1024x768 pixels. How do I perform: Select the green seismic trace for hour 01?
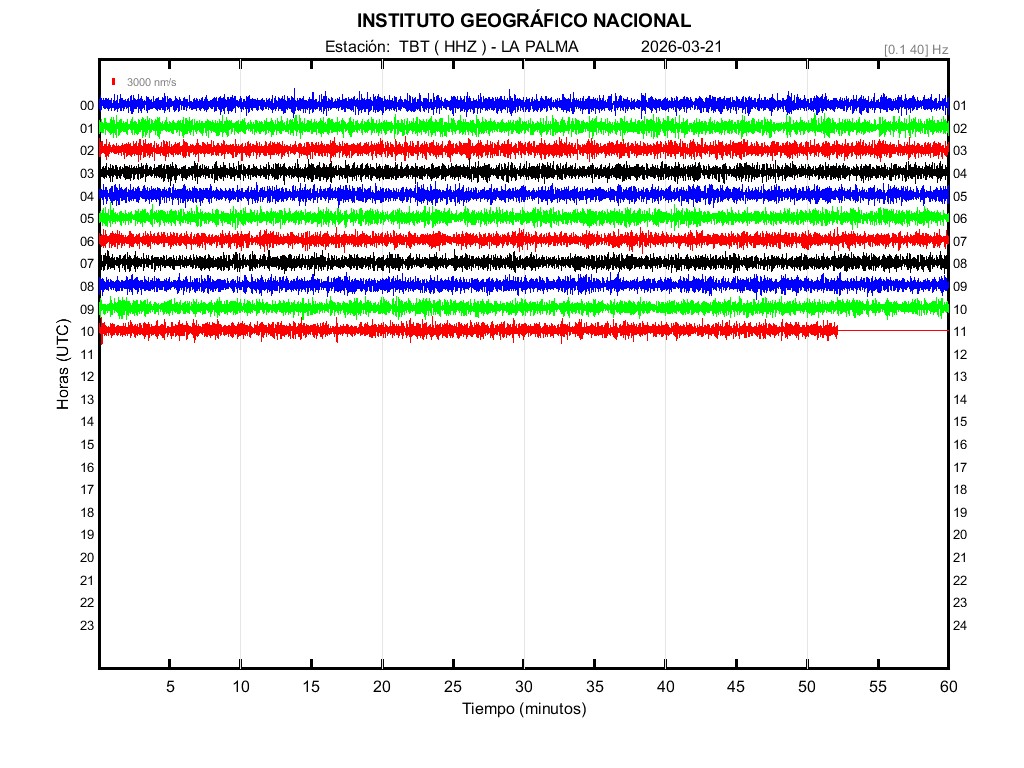pos(523,127)
